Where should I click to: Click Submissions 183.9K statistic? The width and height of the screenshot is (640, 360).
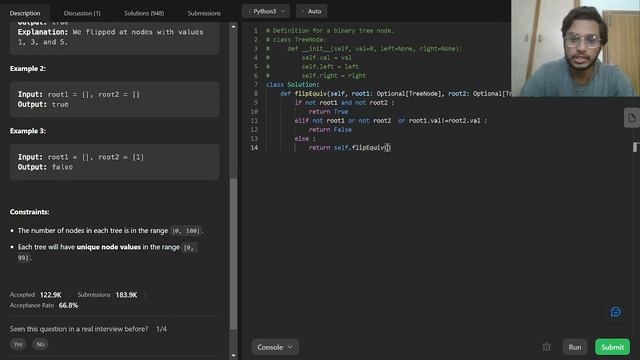point(107,295)
